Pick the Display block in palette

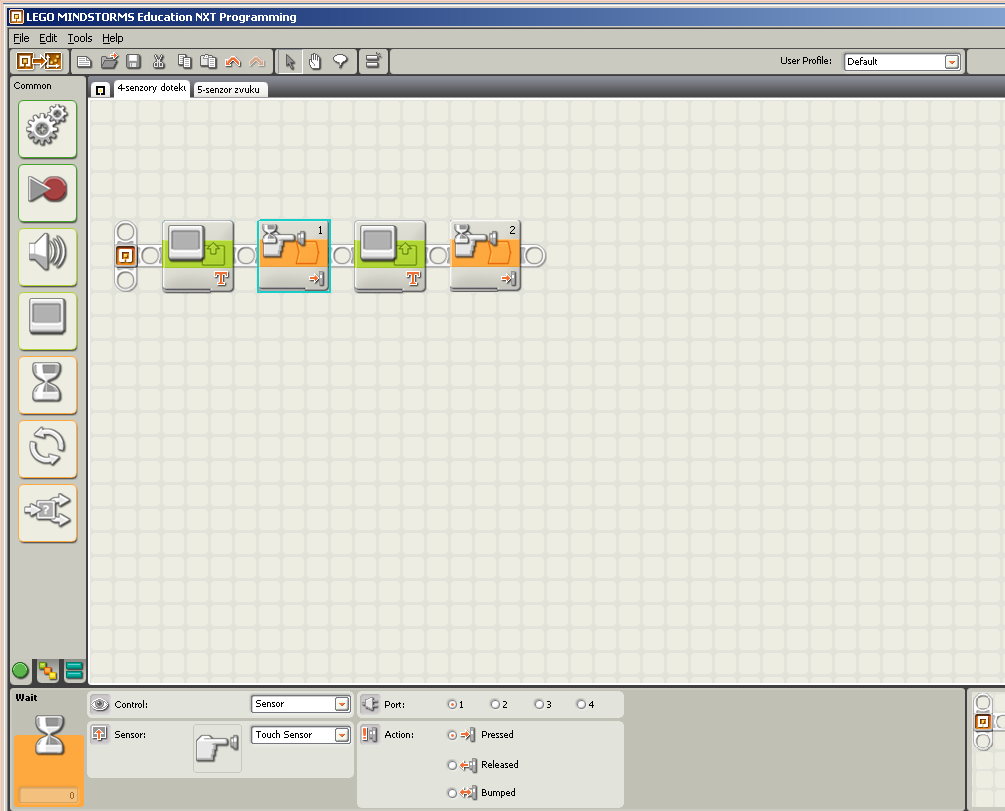coord(47,321)
